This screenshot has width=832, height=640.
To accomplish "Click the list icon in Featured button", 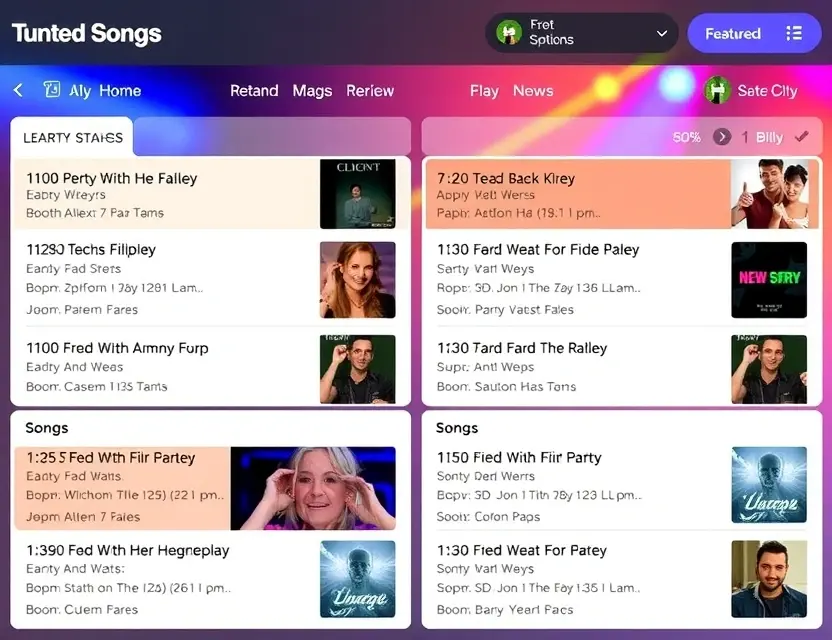I will [x=794, y=33].
